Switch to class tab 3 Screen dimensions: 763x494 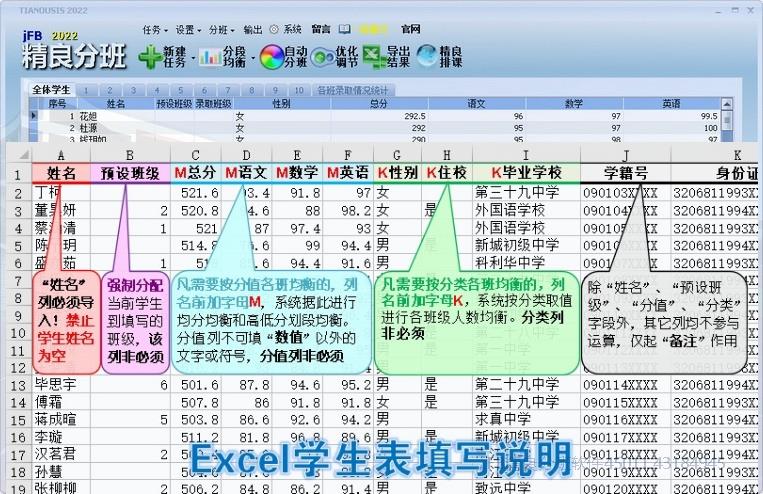(133, 90)
